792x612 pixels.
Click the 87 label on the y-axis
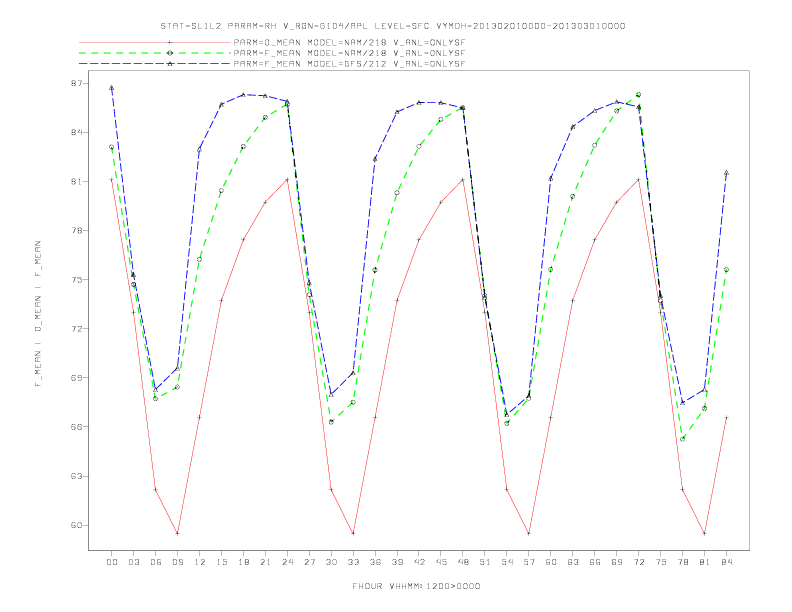[76, 83]
